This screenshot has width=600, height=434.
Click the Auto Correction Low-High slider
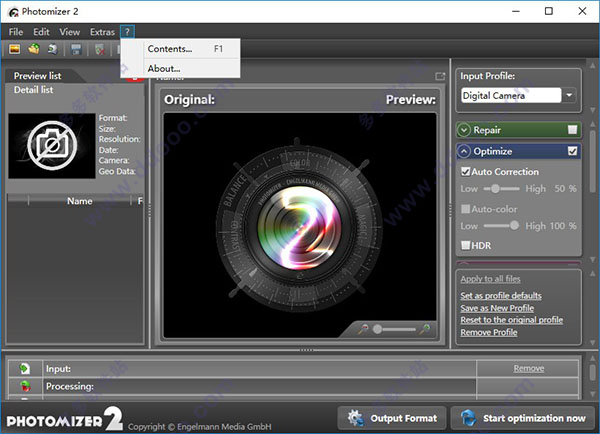click(501, 189)
